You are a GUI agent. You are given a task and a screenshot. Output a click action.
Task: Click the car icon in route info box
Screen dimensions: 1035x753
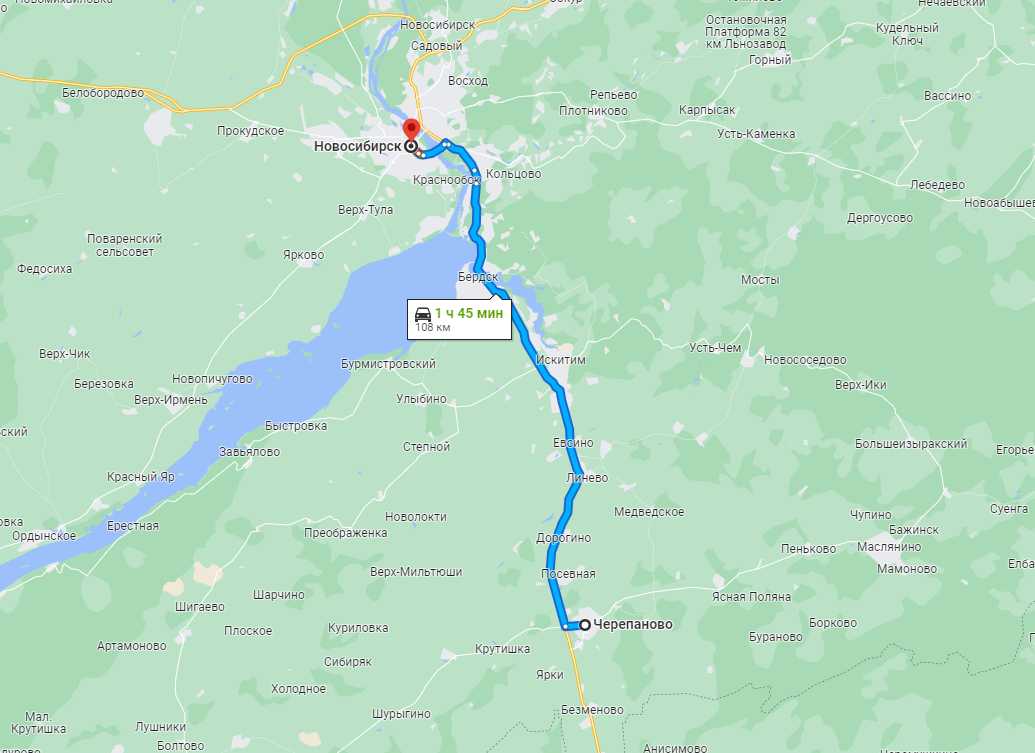(422, 313)
